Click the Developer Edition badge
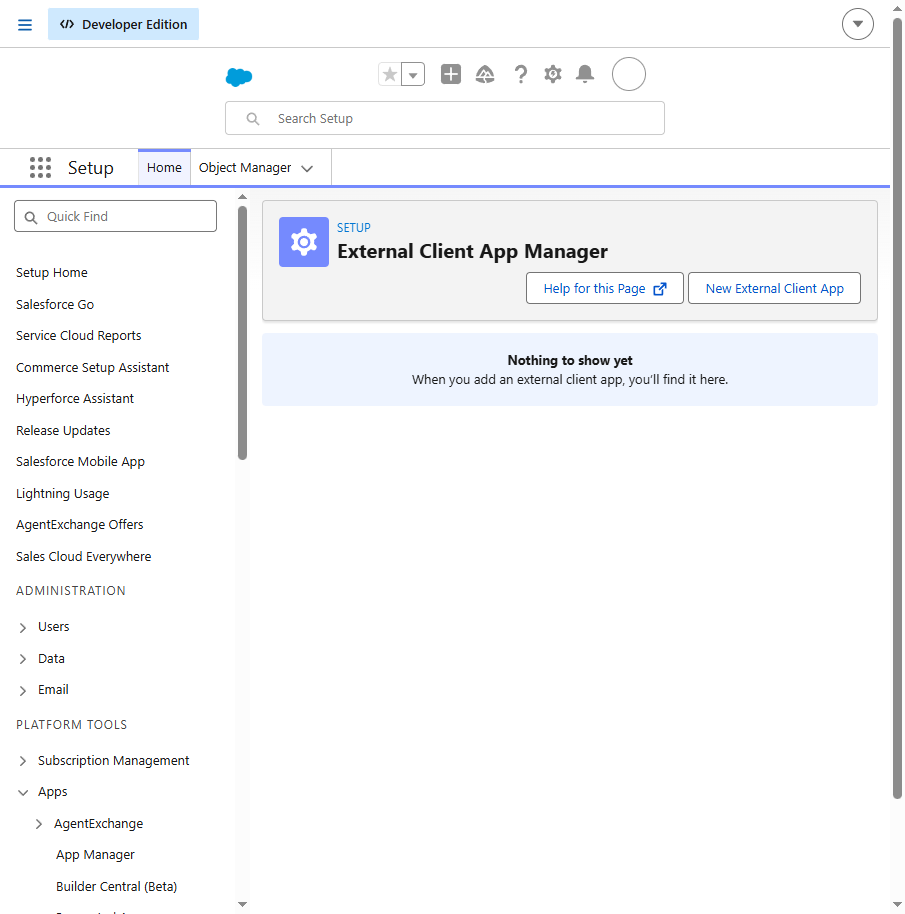Screen dimensions: 905x914 (x=124, y=24)
